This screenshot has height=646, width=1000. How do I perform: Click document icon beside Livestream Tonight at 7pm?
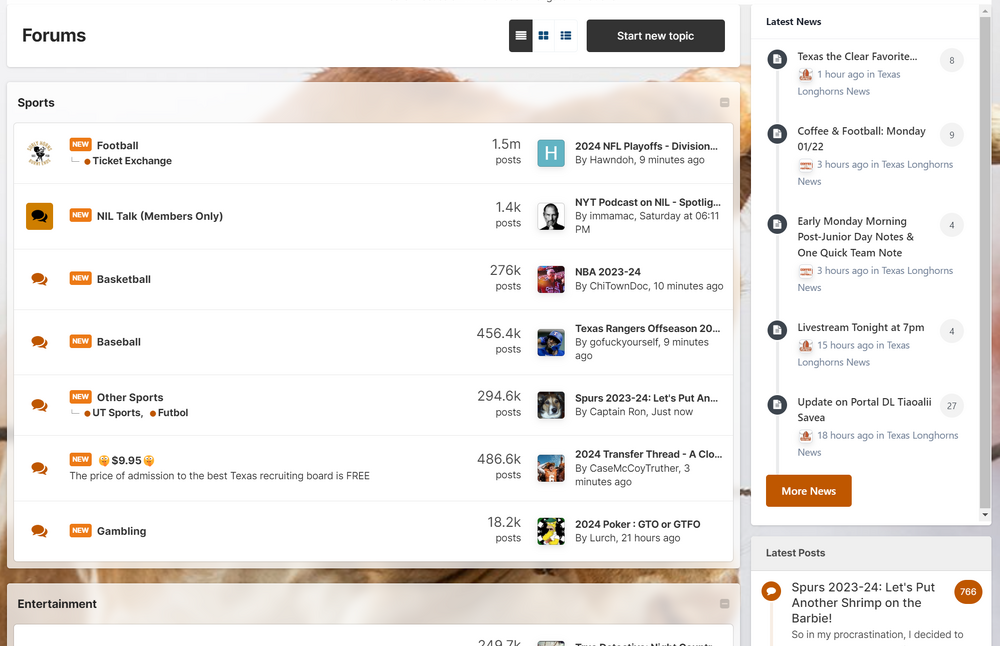pyautogui.click(x=777, y=330)
